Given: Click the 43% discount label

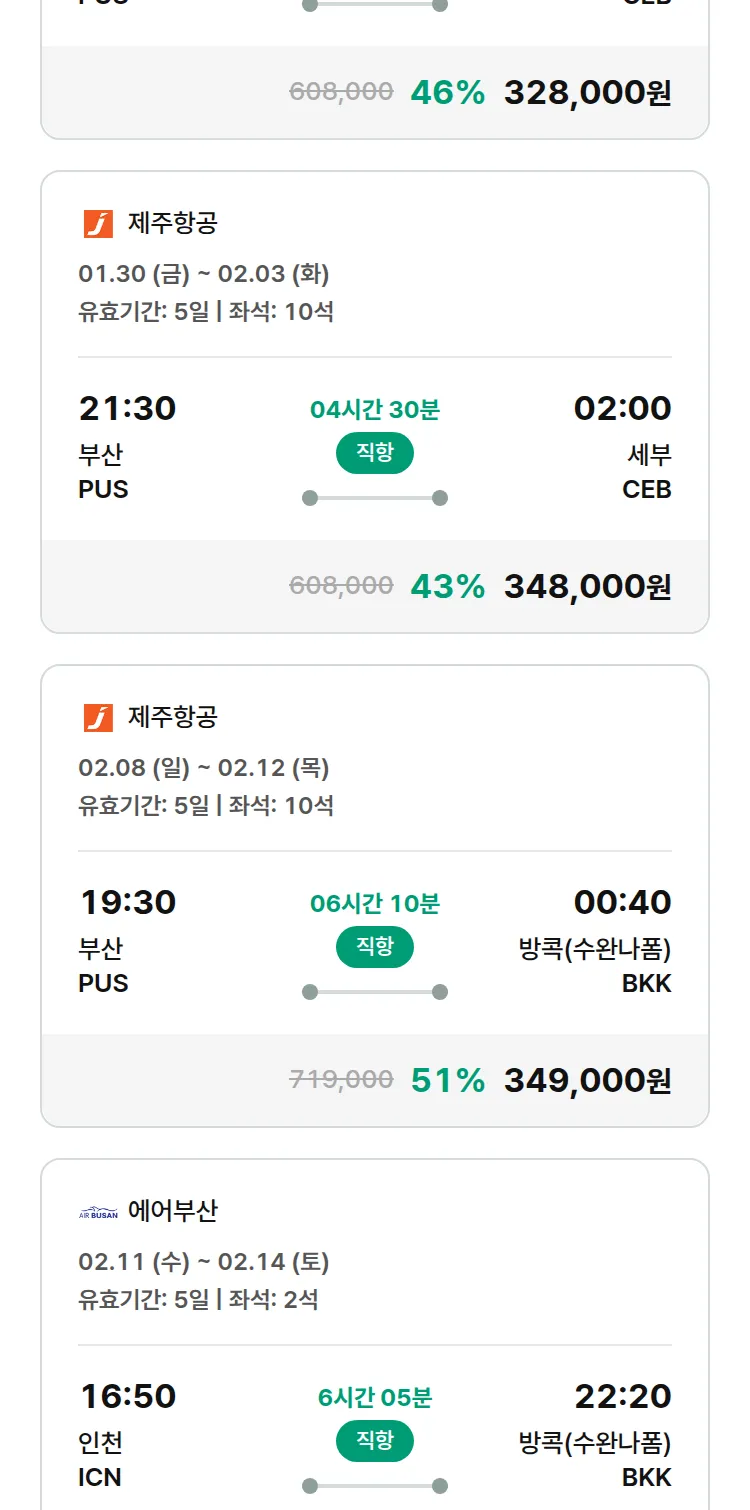Looking at the screenshot, I should tap(447, 586).
